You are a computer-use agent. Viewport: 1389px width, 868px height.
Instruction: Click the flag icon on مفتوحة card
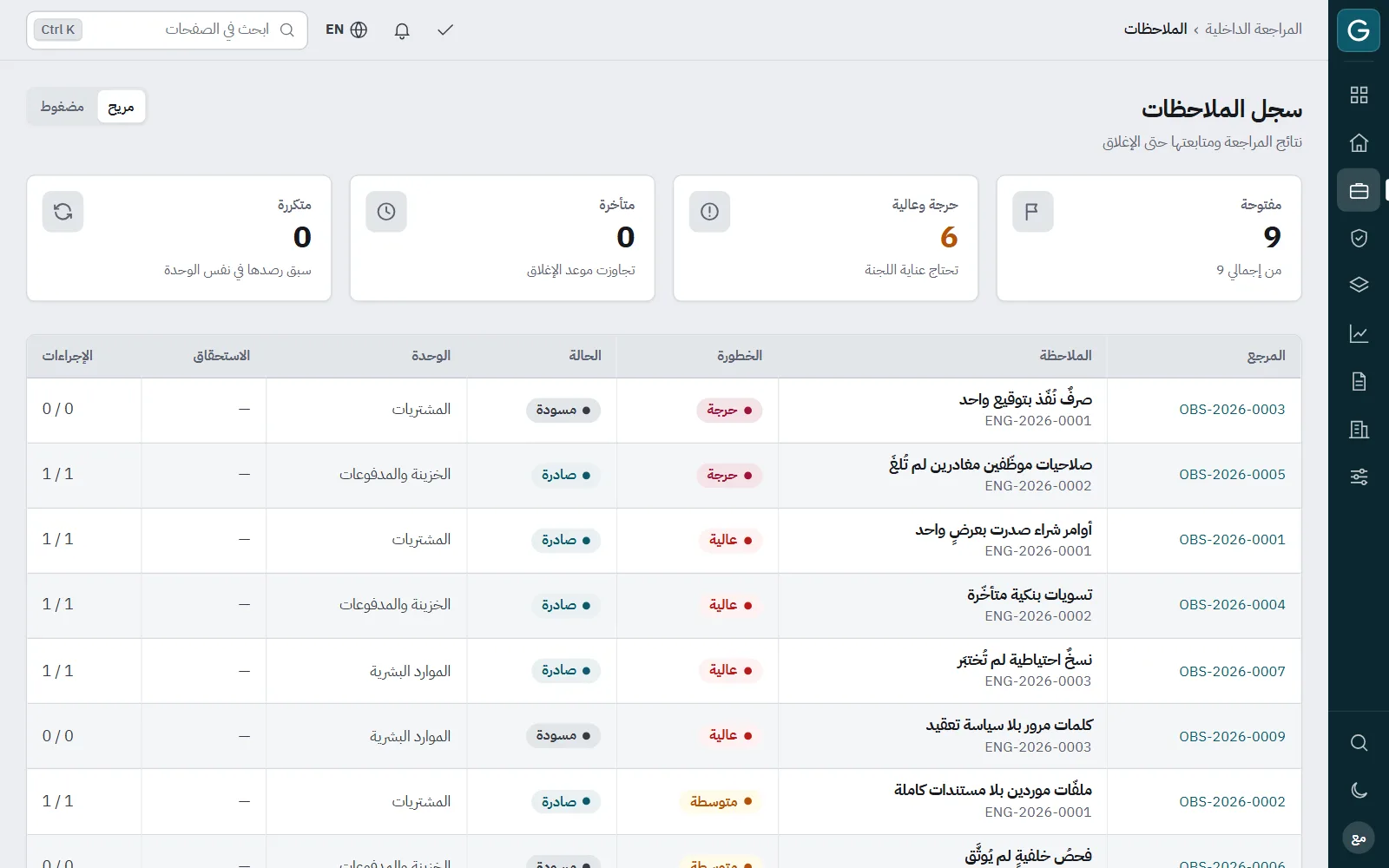click(1032, 212)
